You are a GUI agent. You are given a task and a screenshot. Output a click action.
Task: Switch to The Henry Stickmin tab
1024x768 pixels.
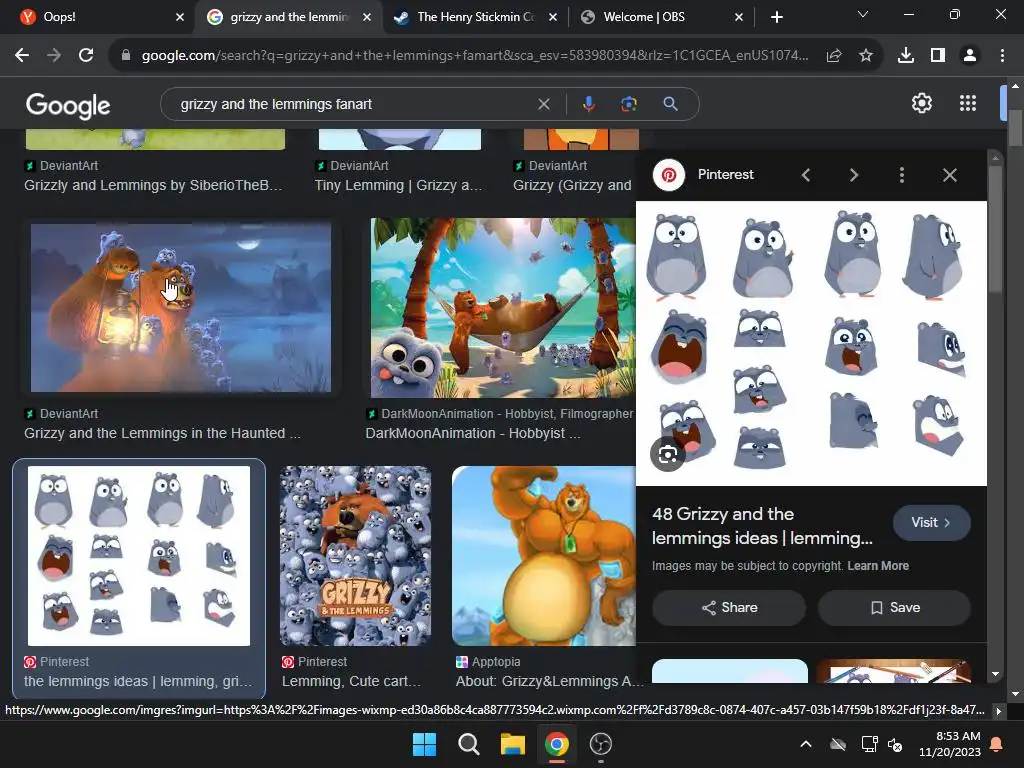475,17
